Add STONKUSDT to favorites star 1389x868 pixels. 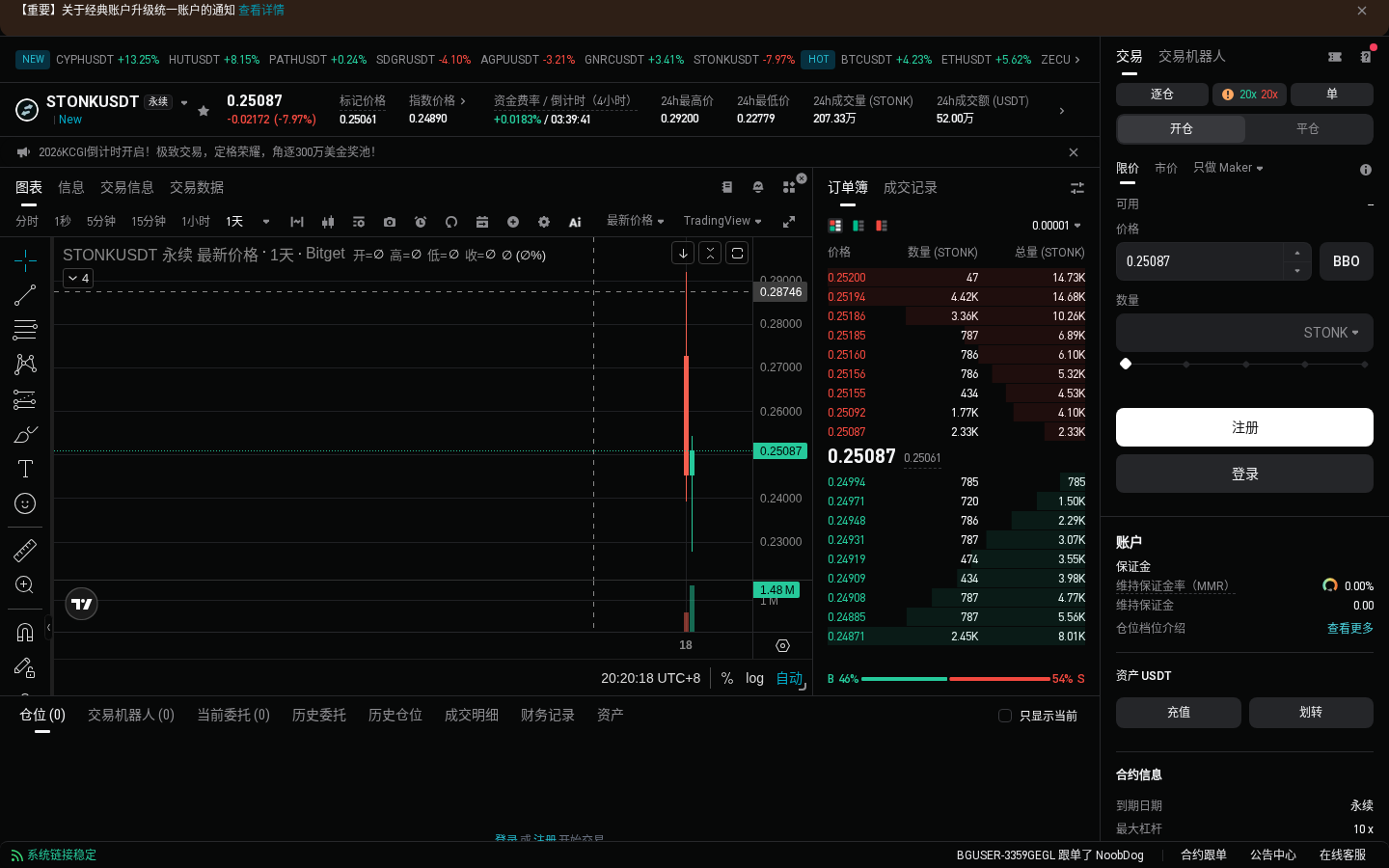coord(204,111)
